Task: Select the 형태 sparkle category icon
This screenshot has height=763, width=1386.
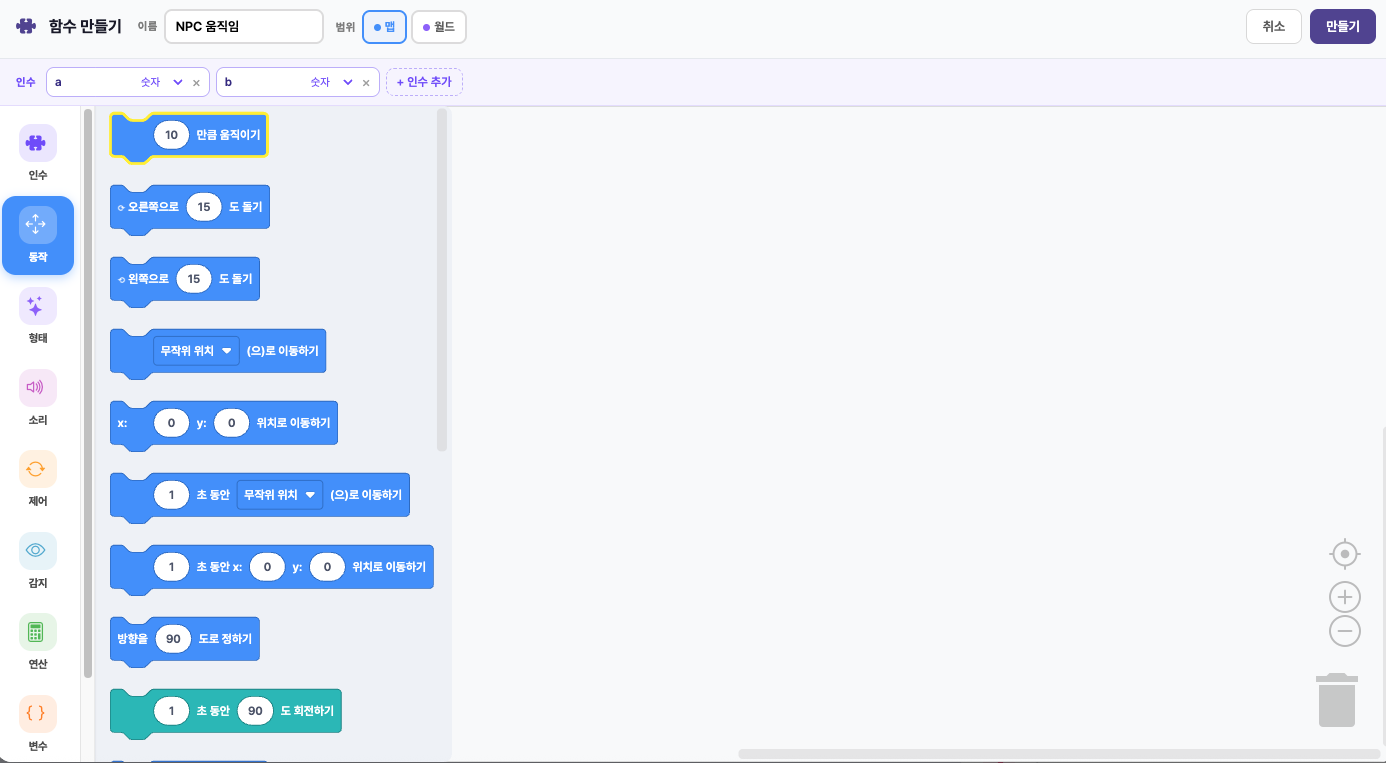Action: click(x=37, y=306)
